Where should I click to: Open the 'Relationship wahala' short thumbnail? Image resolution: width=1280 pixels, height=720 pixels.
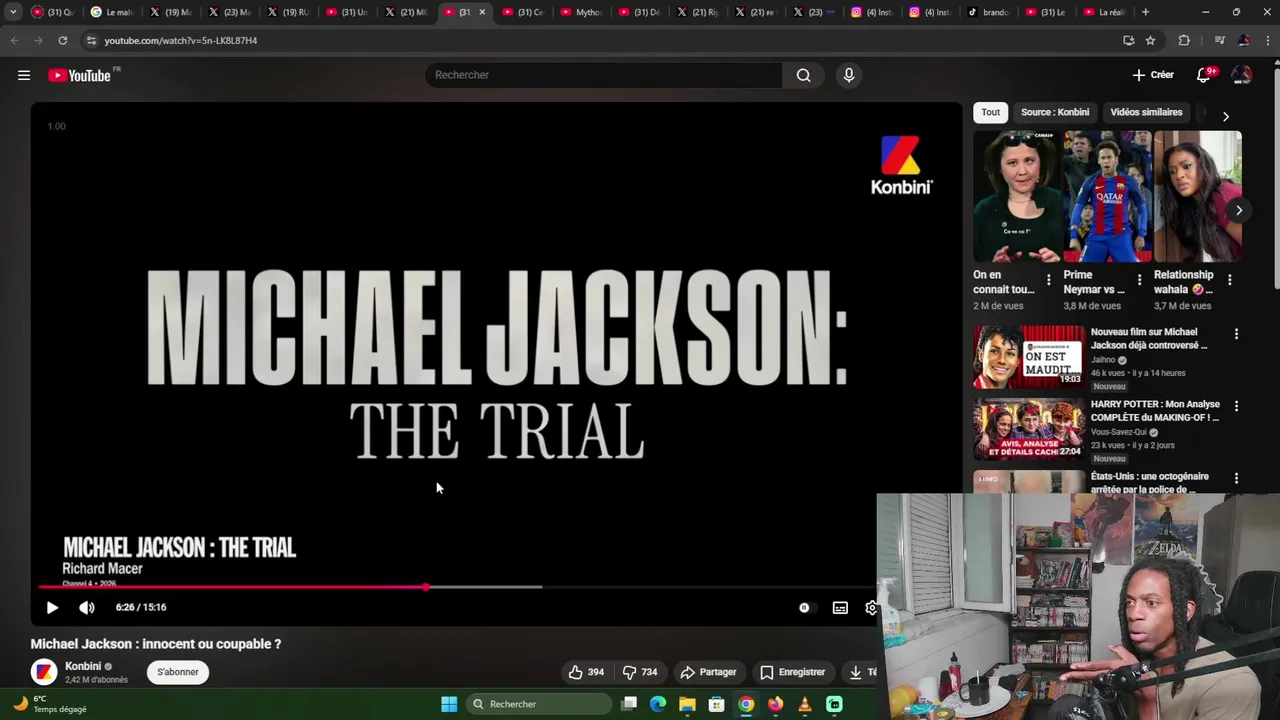coord(1198,196)
